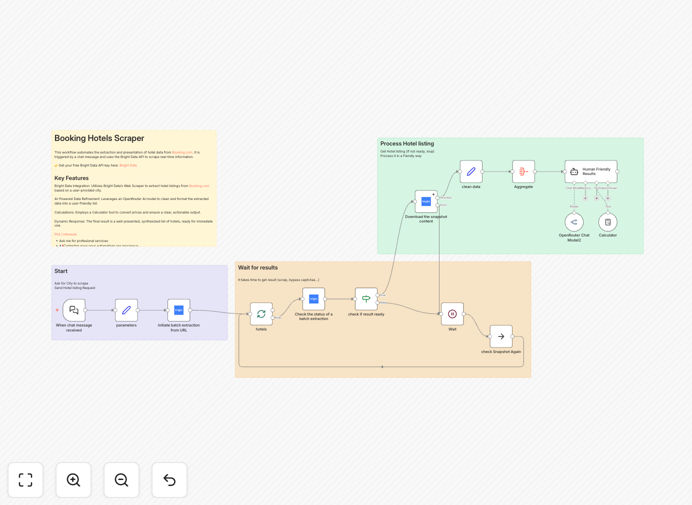
Task: Select the 'Aggregate' node
Action: 523,172
